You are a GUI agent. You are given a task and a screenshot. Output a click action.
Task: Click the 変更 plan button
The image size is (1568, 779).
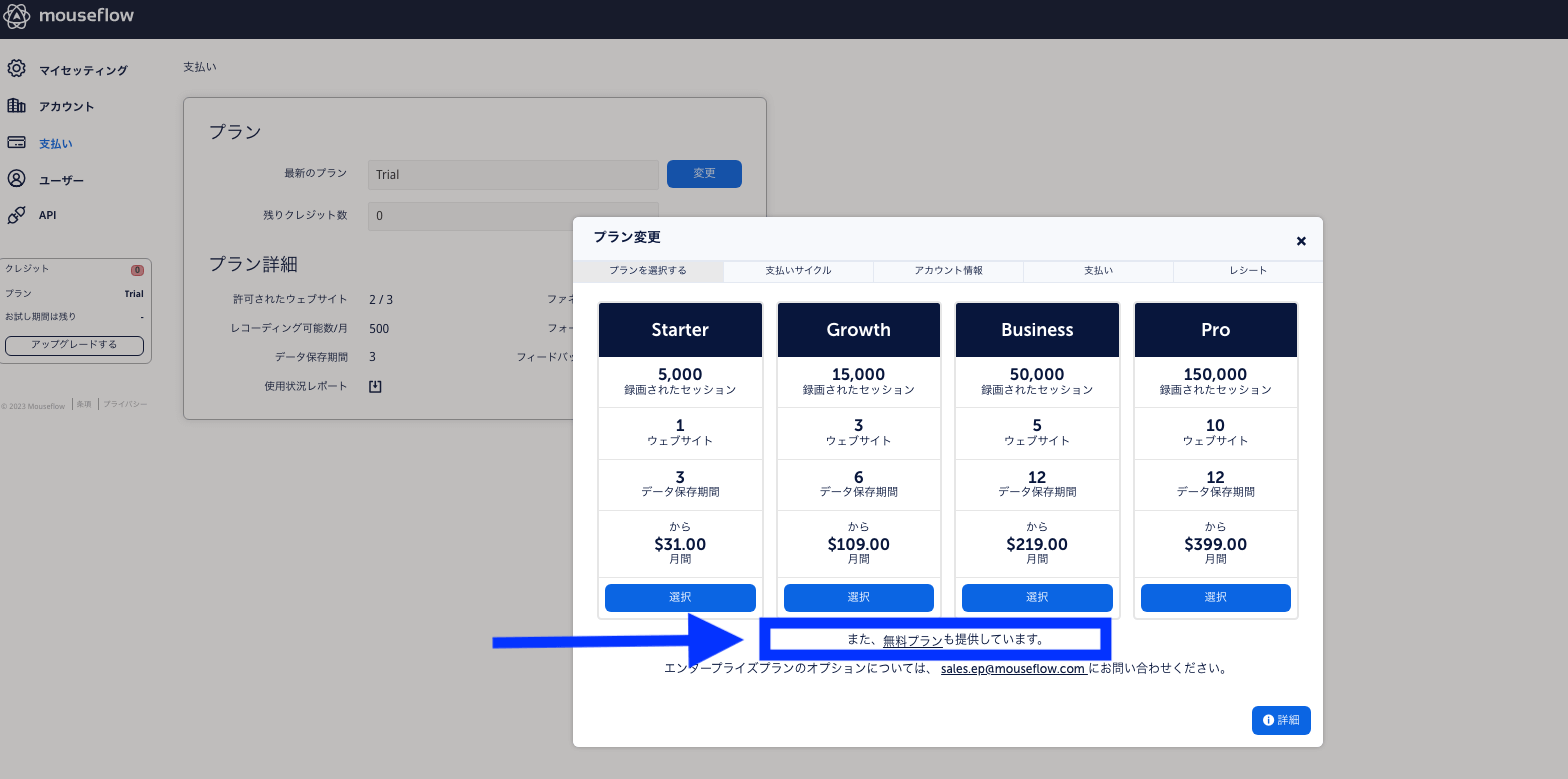[x=704, y=173]
